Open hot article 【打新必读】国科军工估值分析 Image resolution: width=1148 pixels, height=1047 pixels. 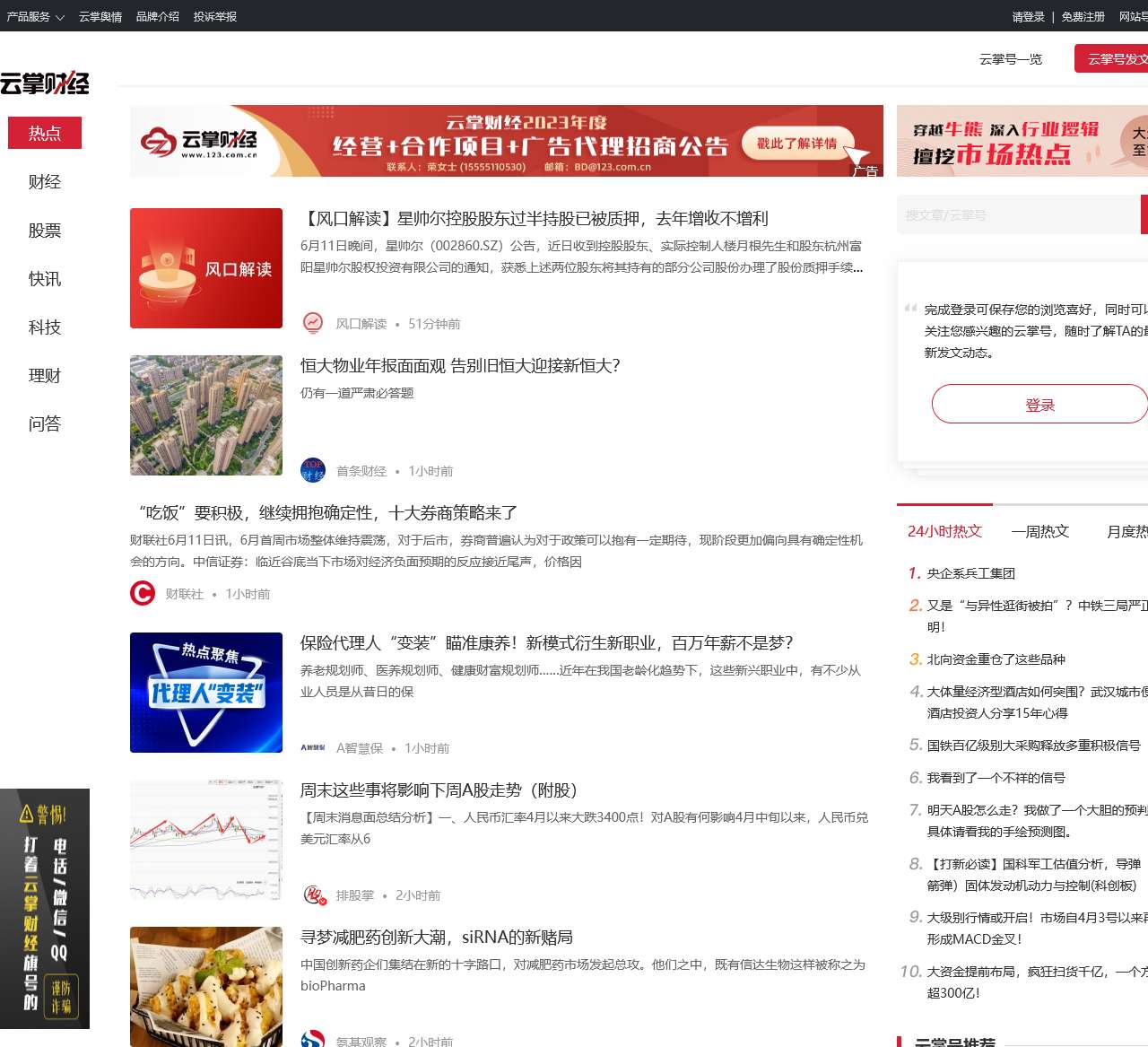click(x=1035, y=874)
